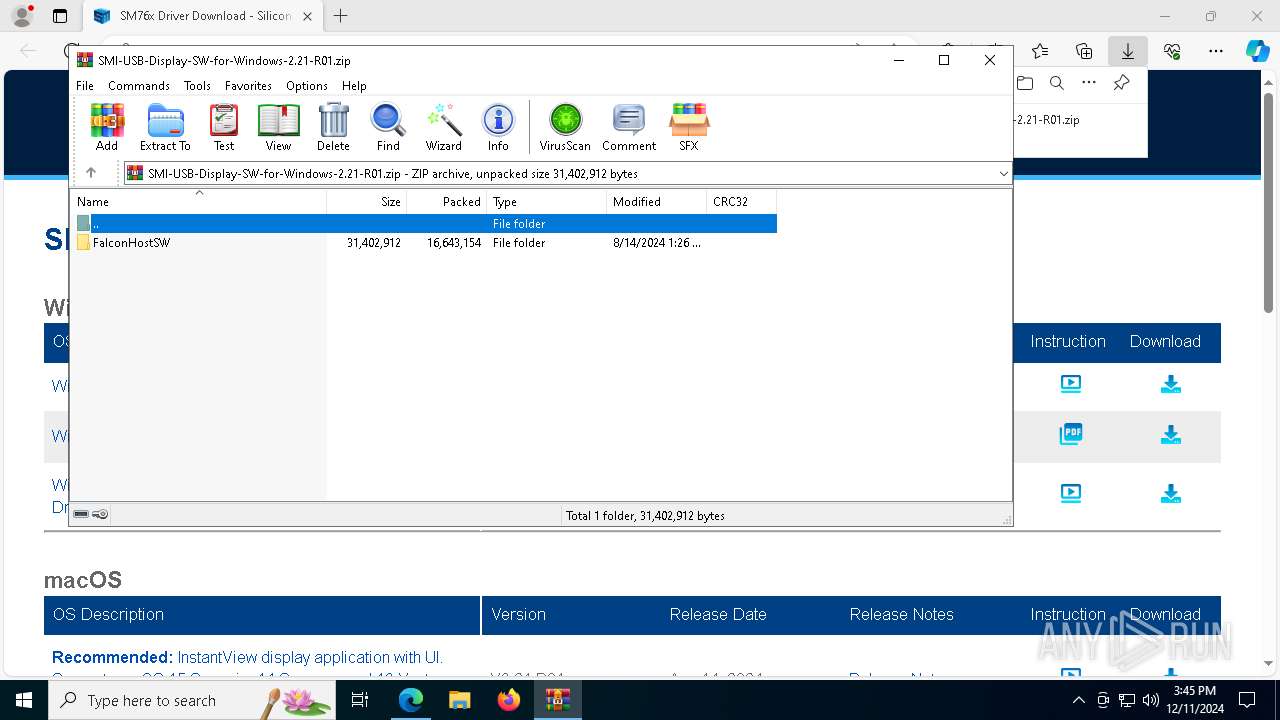Click the Extract To toolbar icon

[165, 127]
